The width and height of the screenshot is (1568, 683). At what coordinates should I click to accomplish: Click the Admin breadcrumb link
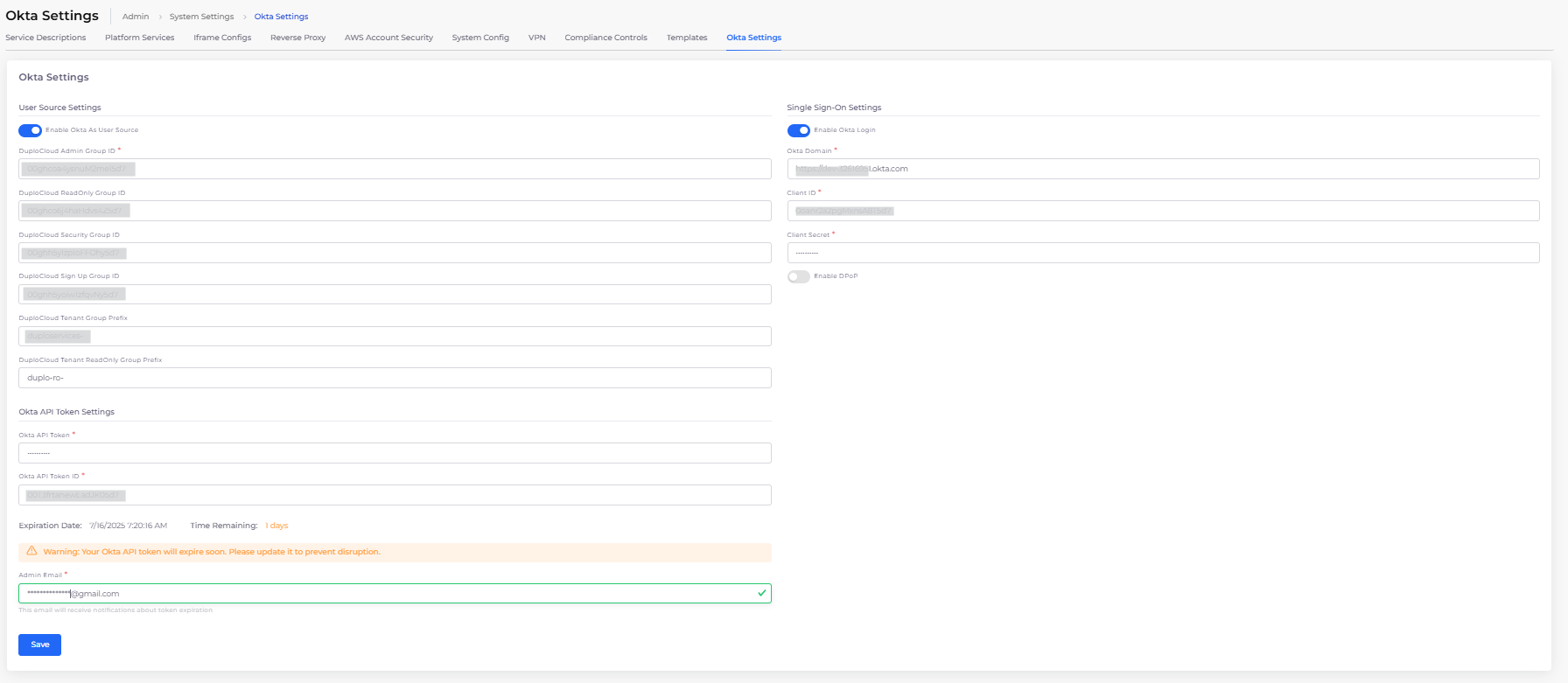[x=136, y=17]
